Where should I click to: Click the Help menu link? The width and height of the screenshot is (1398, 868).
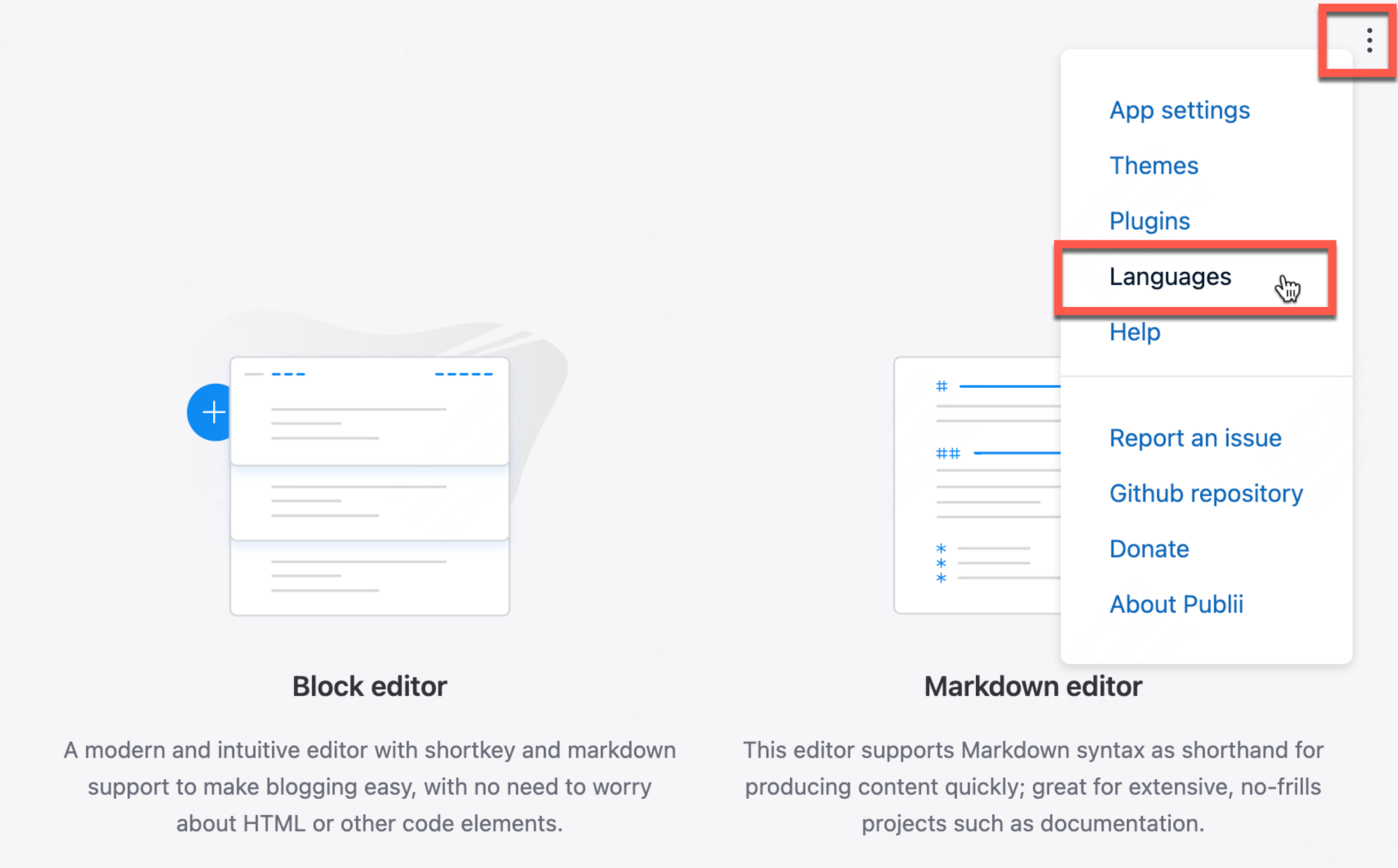coord(1135,331)
